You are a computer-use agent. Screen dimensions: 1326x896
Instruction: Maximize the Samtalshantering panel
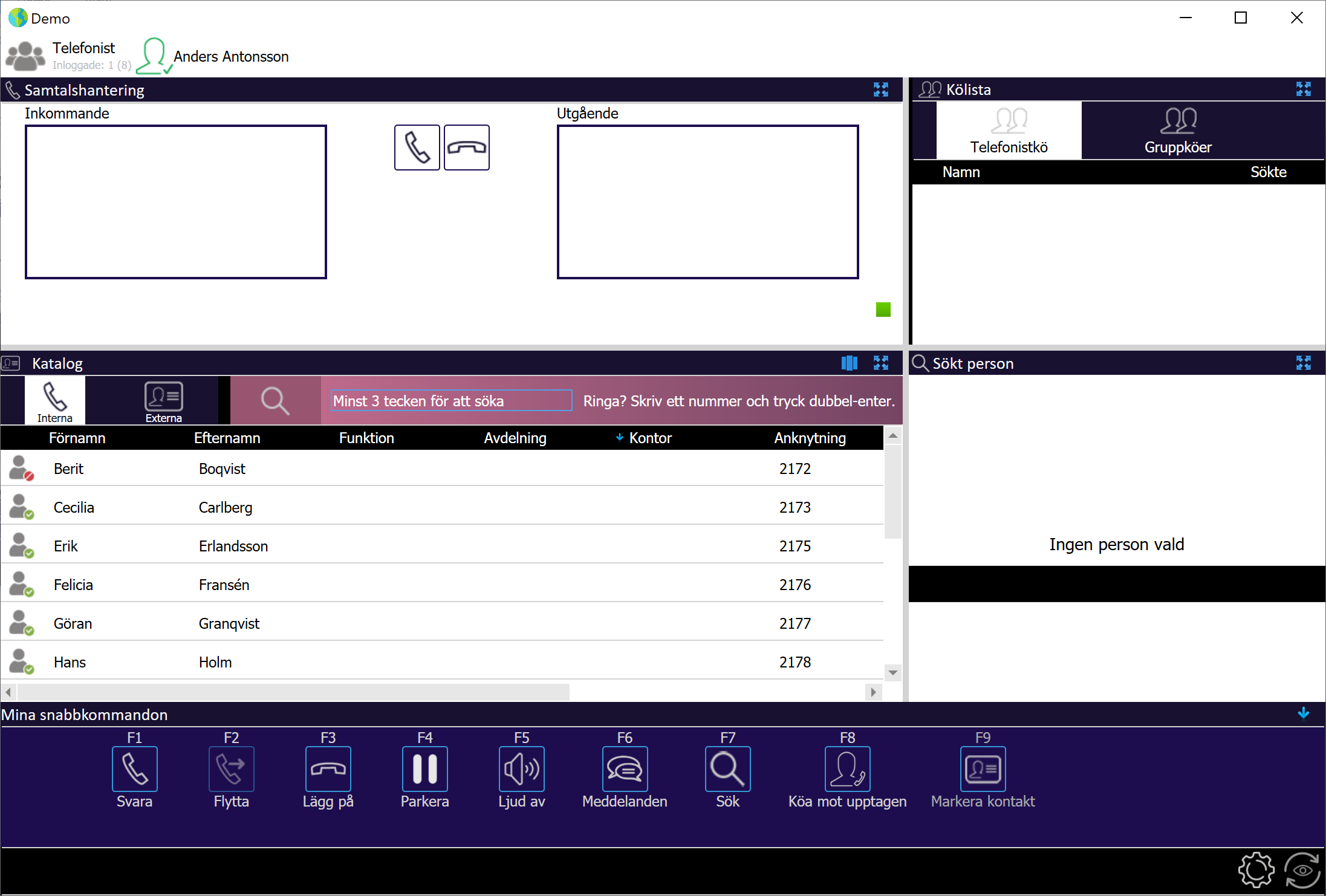pyautogui.click(x=881, y=90)
